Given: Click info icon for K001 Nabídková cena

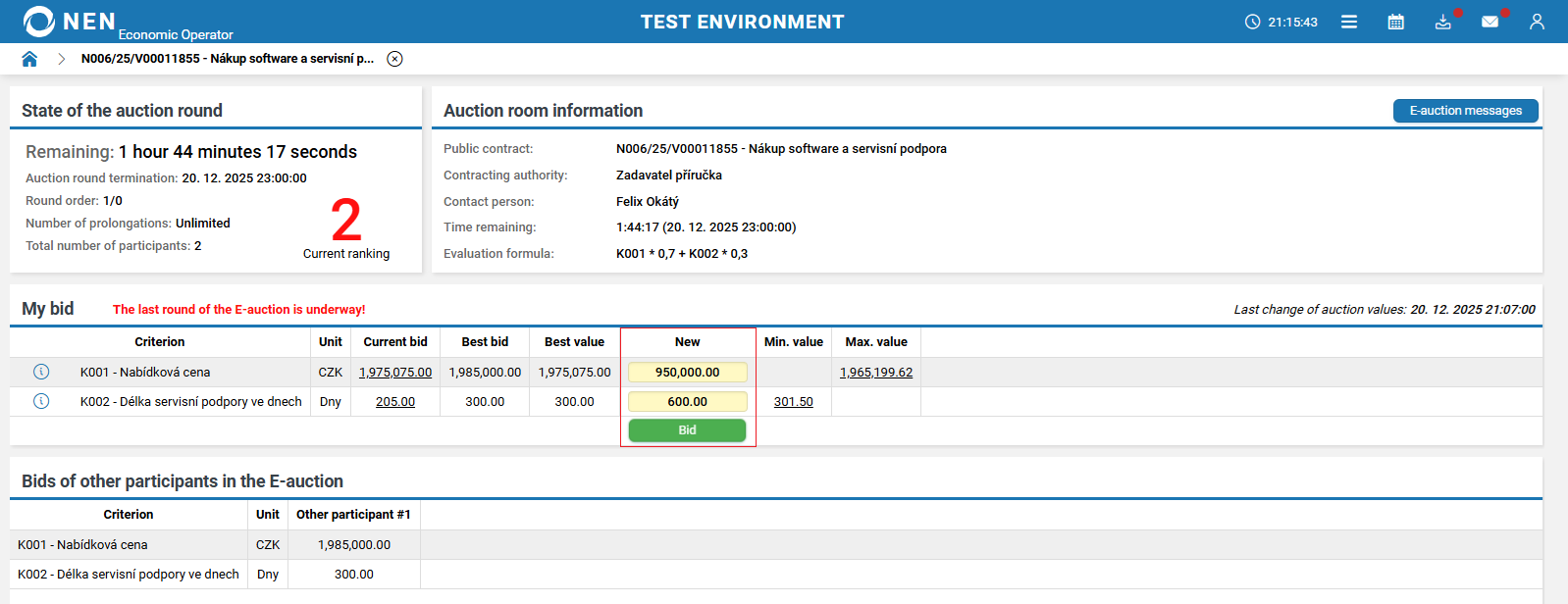Looking at the screenshot, I should point(41,372).
